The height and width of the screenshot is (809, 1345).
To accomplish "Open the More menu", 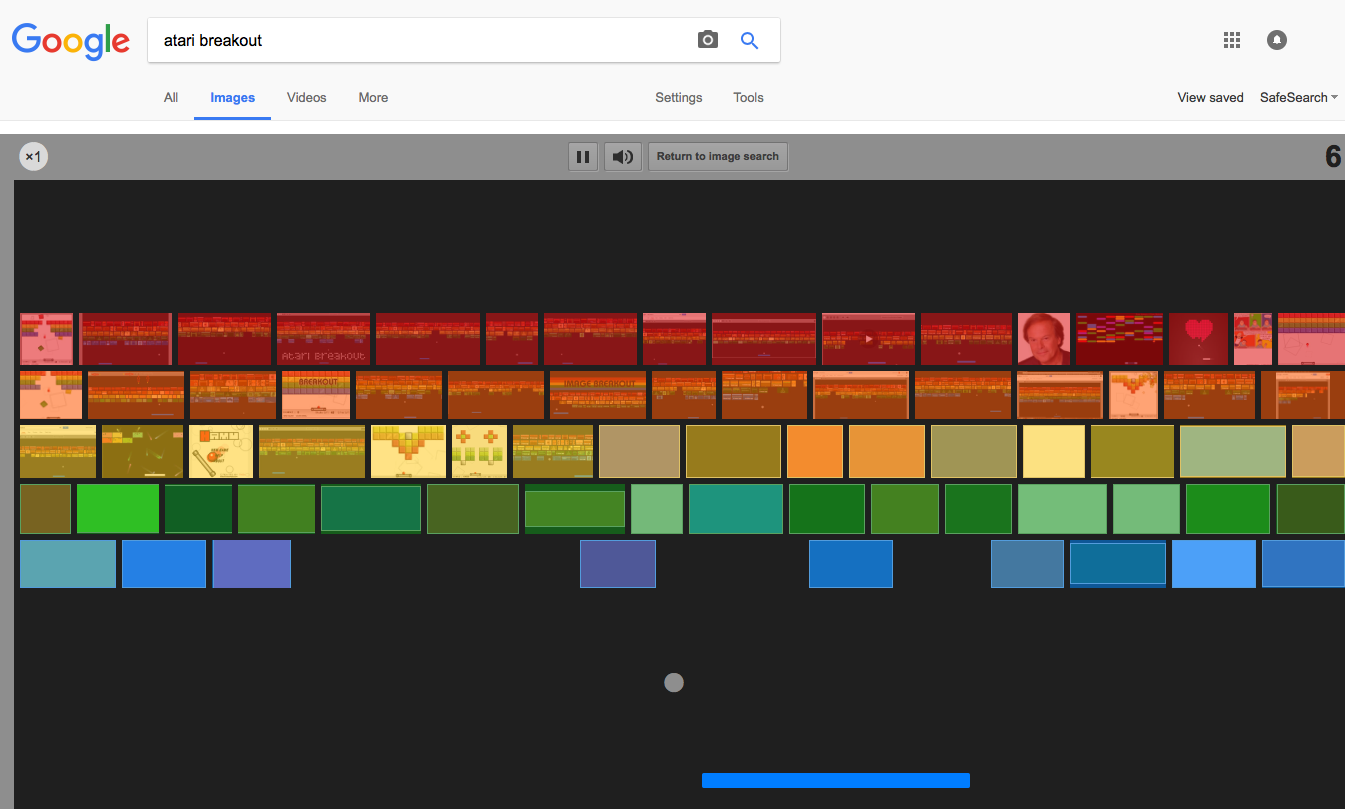I will click(373, 97).
